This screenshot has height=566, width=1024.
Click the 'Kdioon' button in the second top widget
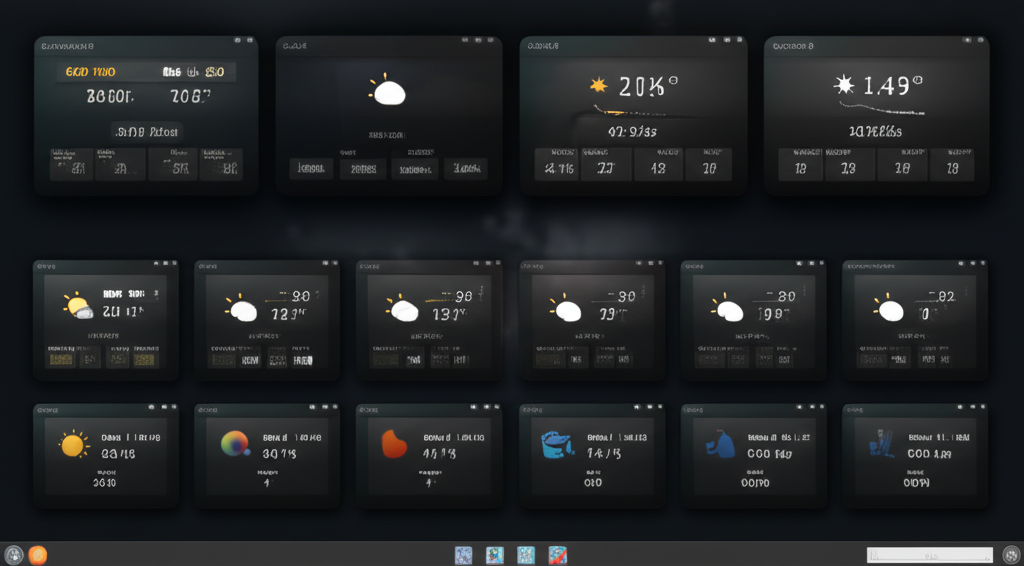(415, 169)
